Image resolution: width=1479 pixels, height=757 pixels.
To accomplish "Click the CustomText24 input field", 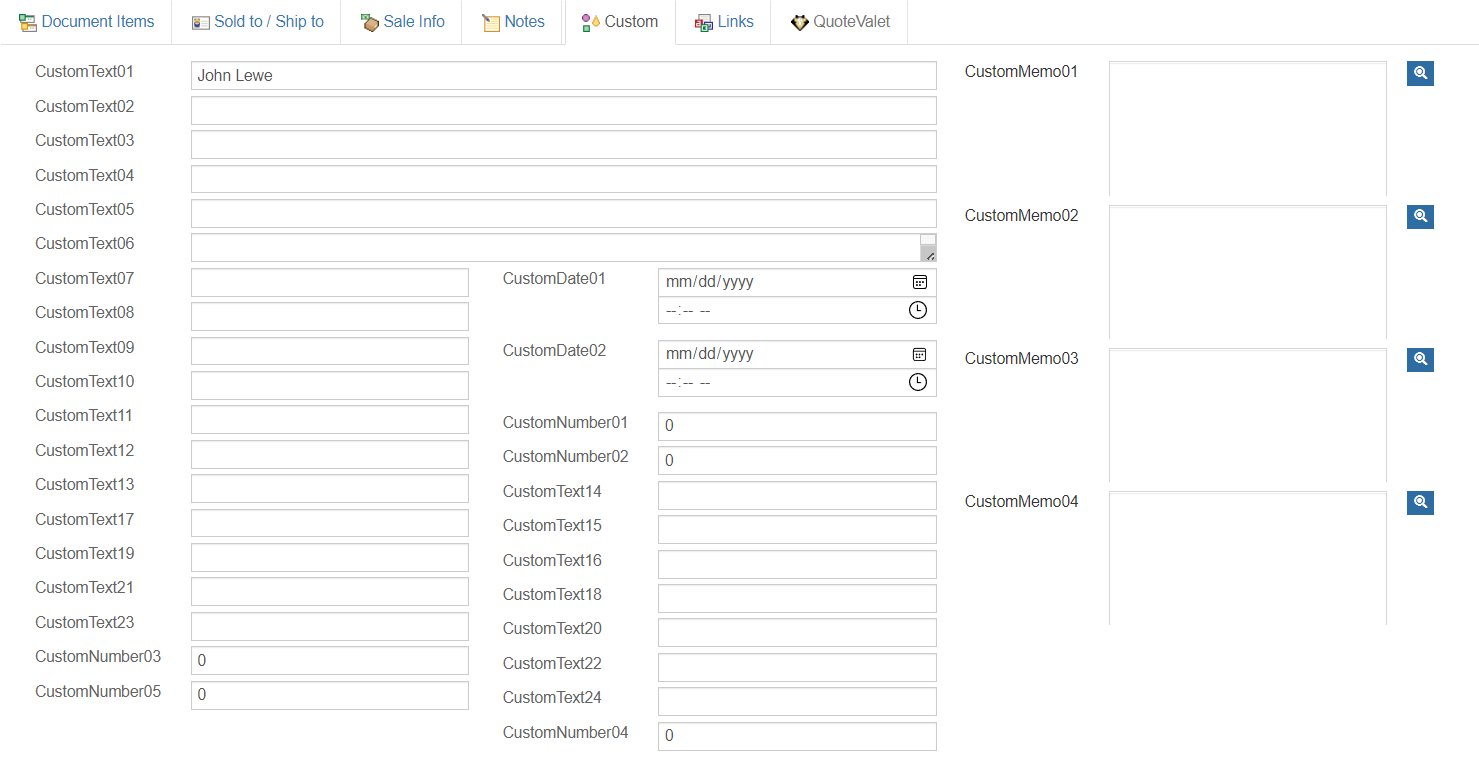I will coord(796,701).
